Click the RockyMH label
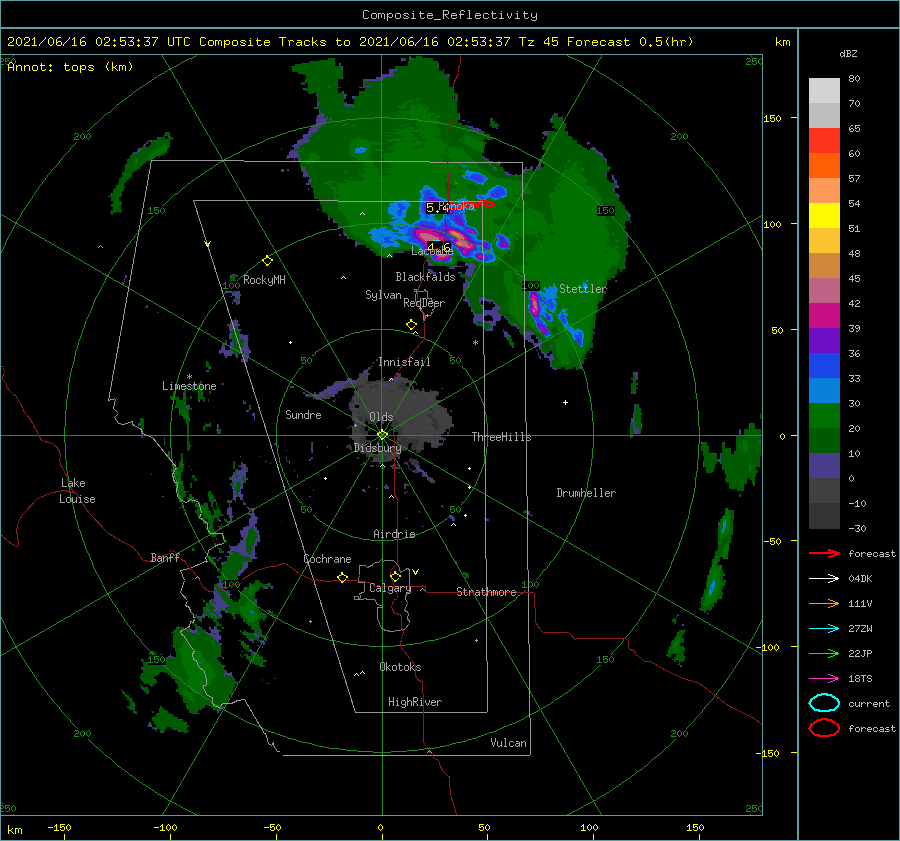 click(x=264, y=280)
